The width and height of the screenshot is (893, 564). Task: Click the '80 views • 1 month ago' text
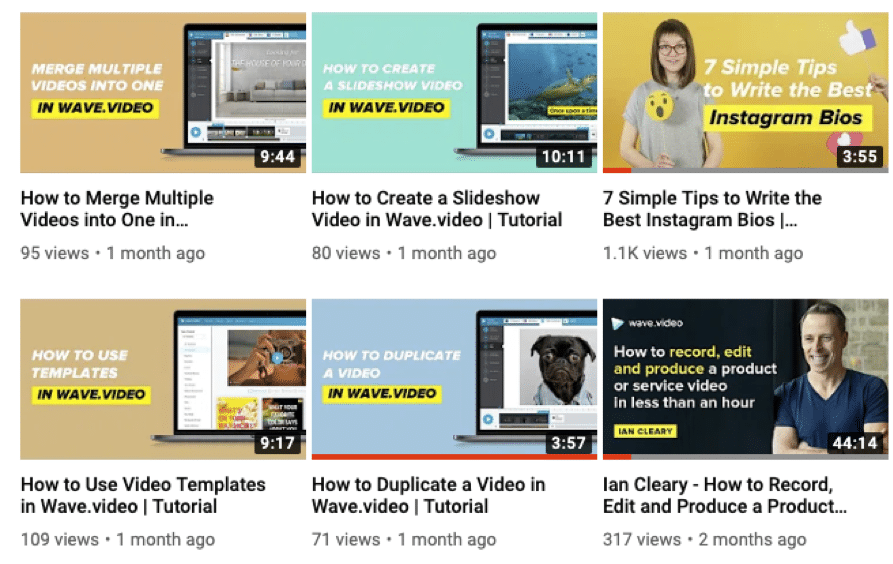pyautogui.click(x=404, y=253)
